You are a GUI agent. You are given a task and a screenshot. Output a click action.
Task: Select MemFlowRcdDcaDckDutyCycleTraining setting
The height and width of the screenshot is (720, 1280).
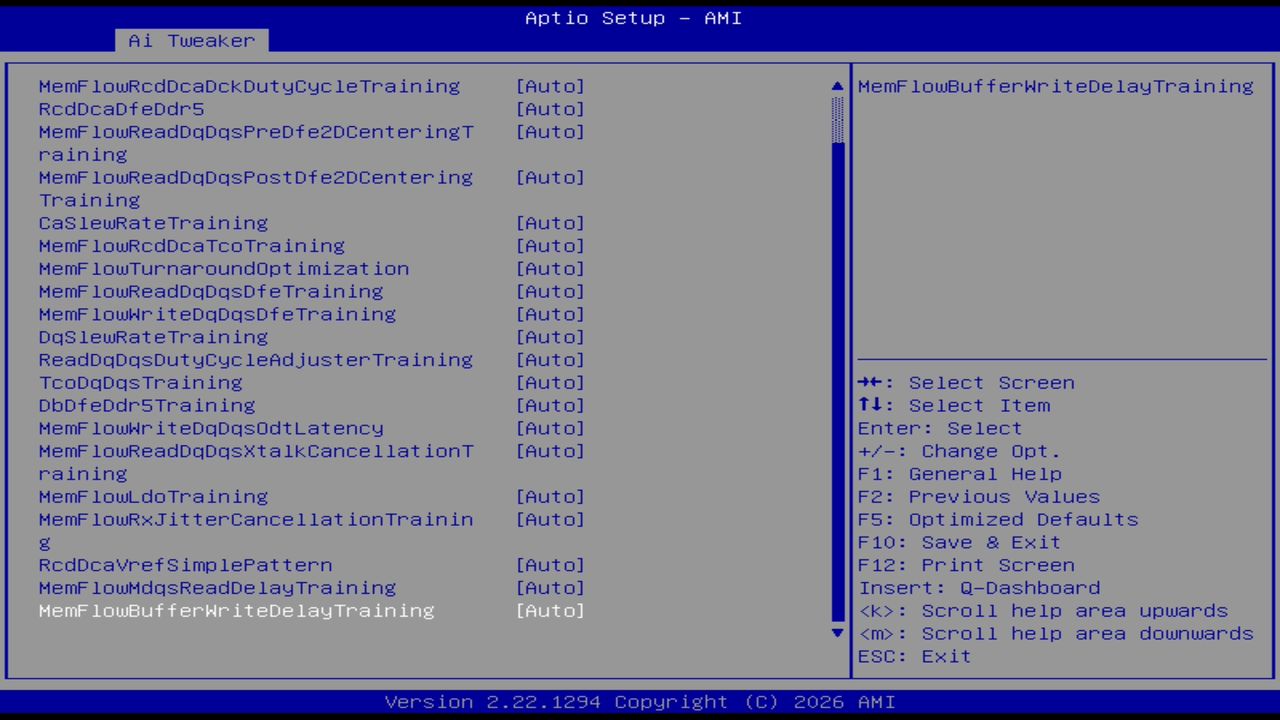[x=249, y=86]
